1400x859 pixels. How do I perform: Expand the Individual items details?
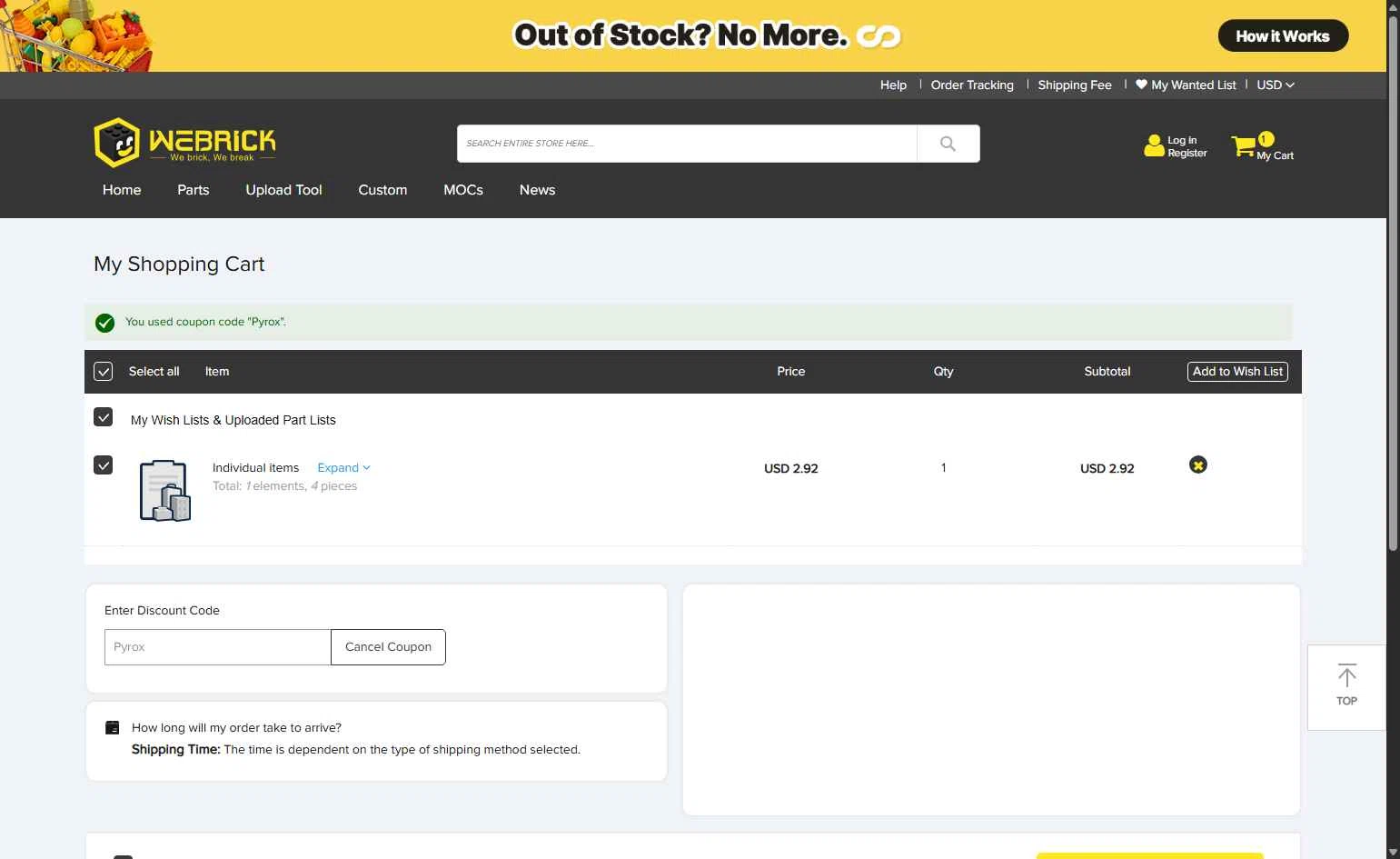coord(343,467)
